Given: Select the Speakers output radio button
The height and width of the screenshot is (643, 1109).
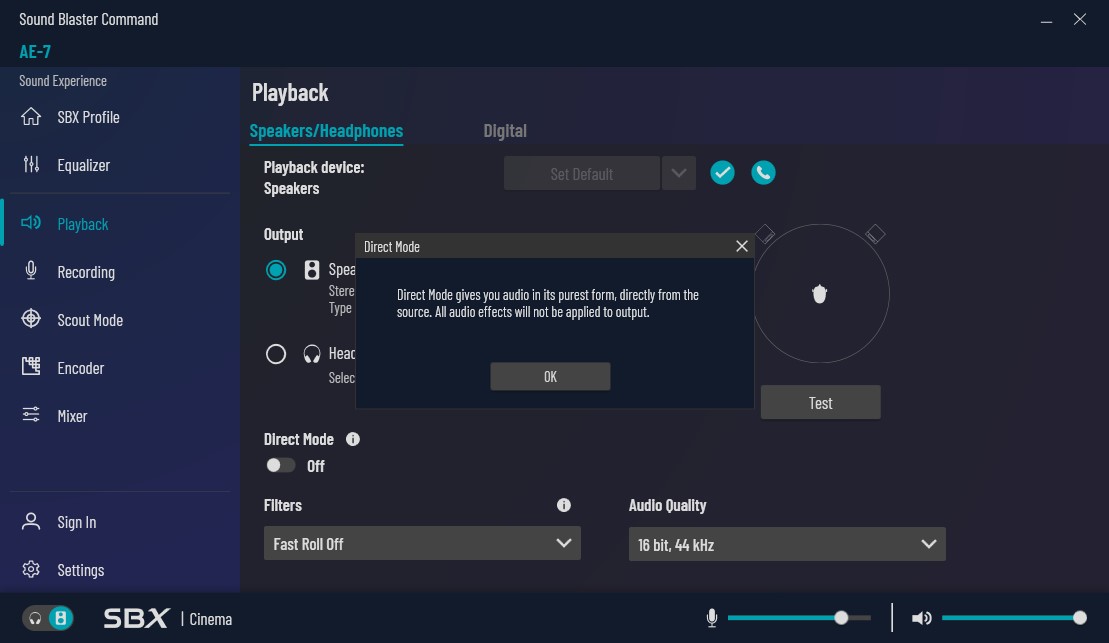Looking at the screenshot, I should click(x=276, y=270).
